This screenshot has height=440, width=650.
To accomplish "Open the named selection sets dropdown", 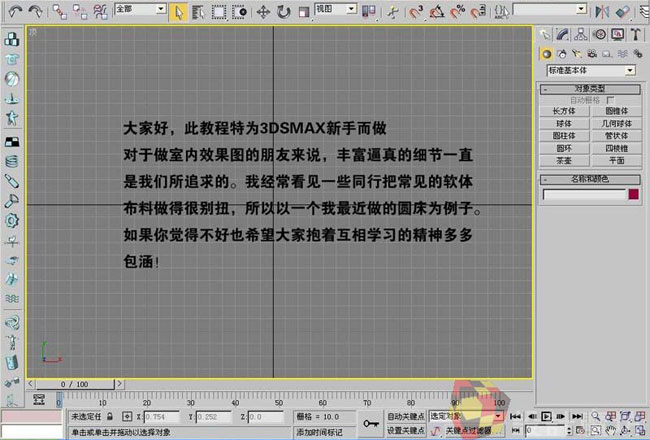I will 550,9.
